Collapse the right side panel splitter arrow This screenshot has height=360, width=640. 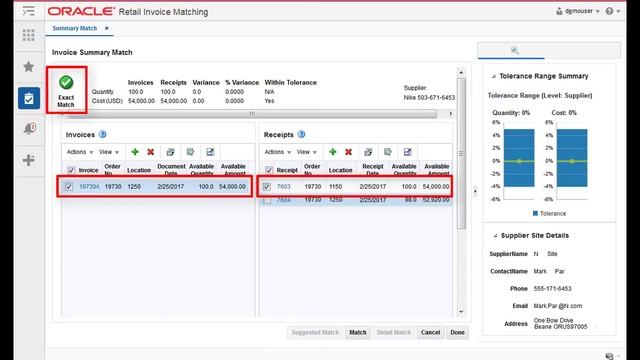point(475,191)
